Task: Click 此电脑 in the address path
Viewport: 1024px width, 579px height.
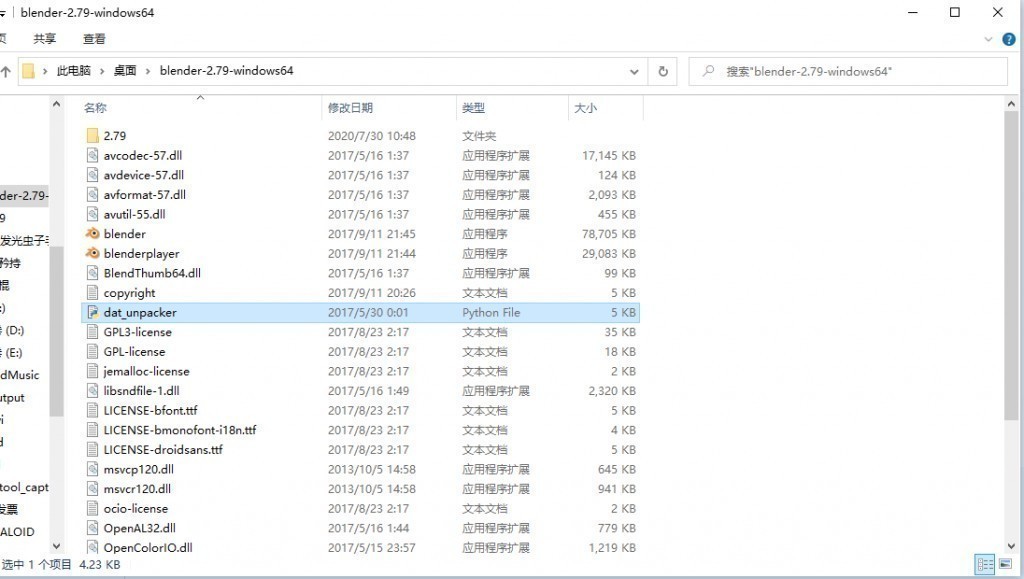Action: pos(74,70)
